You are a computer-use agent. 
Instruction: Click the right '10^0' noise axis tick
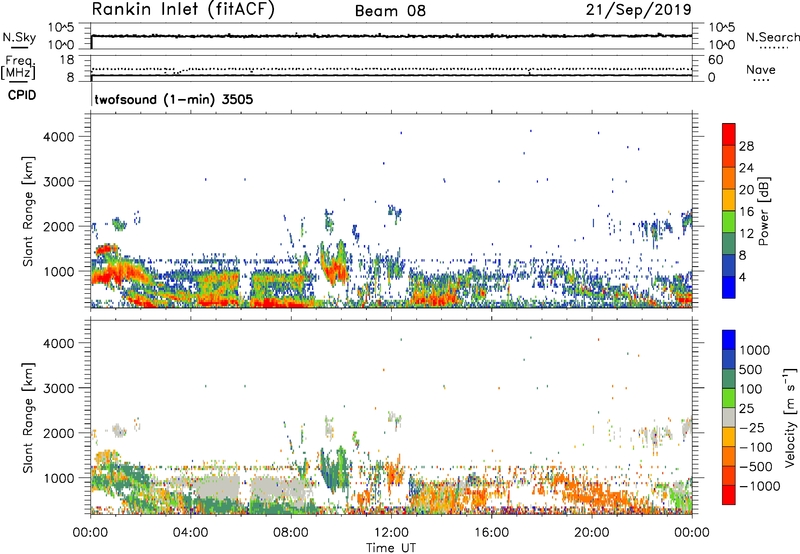click(x=721, y=45)
